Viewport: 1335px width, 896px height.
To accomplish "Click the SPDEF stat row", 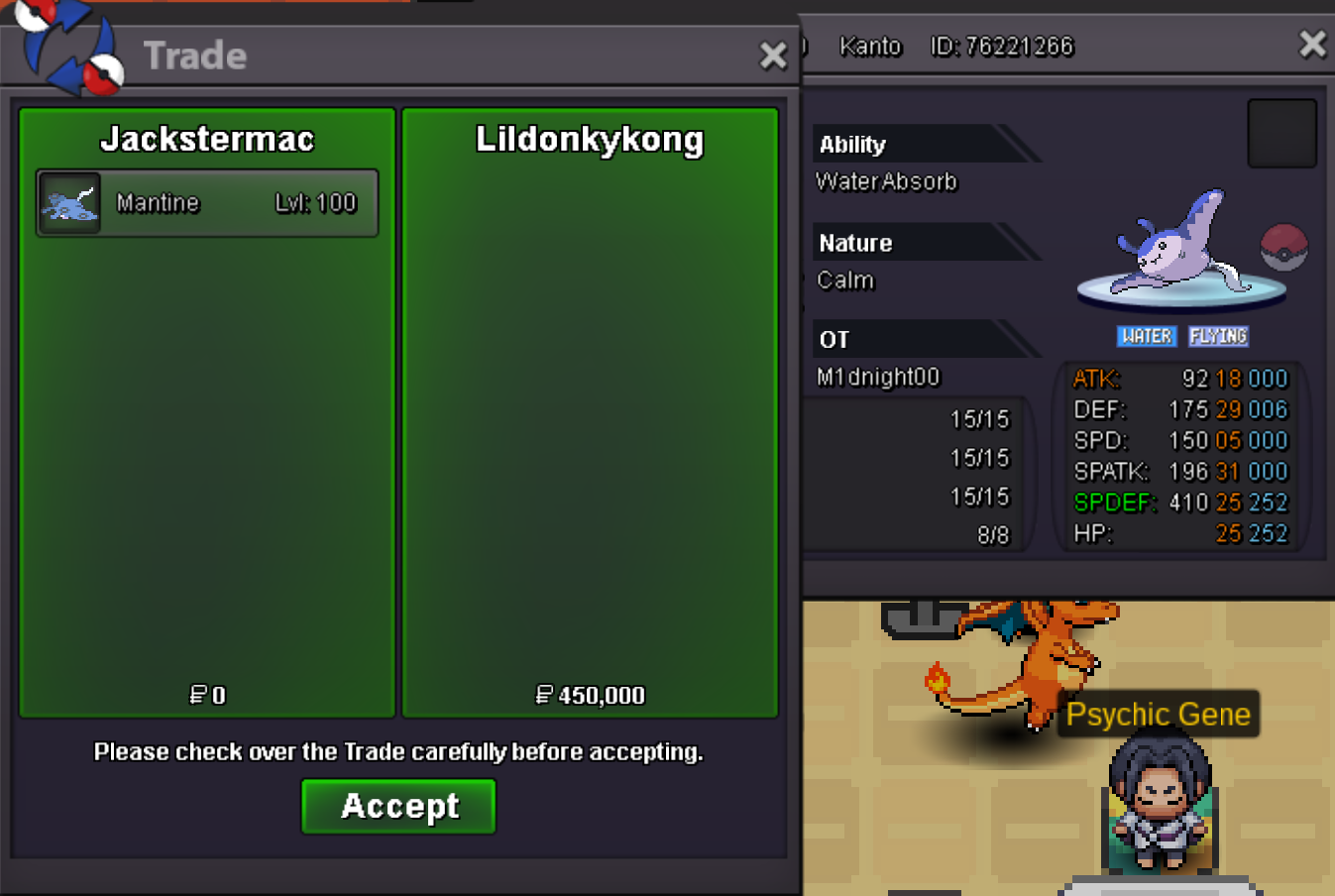I will pos(1180,503).
